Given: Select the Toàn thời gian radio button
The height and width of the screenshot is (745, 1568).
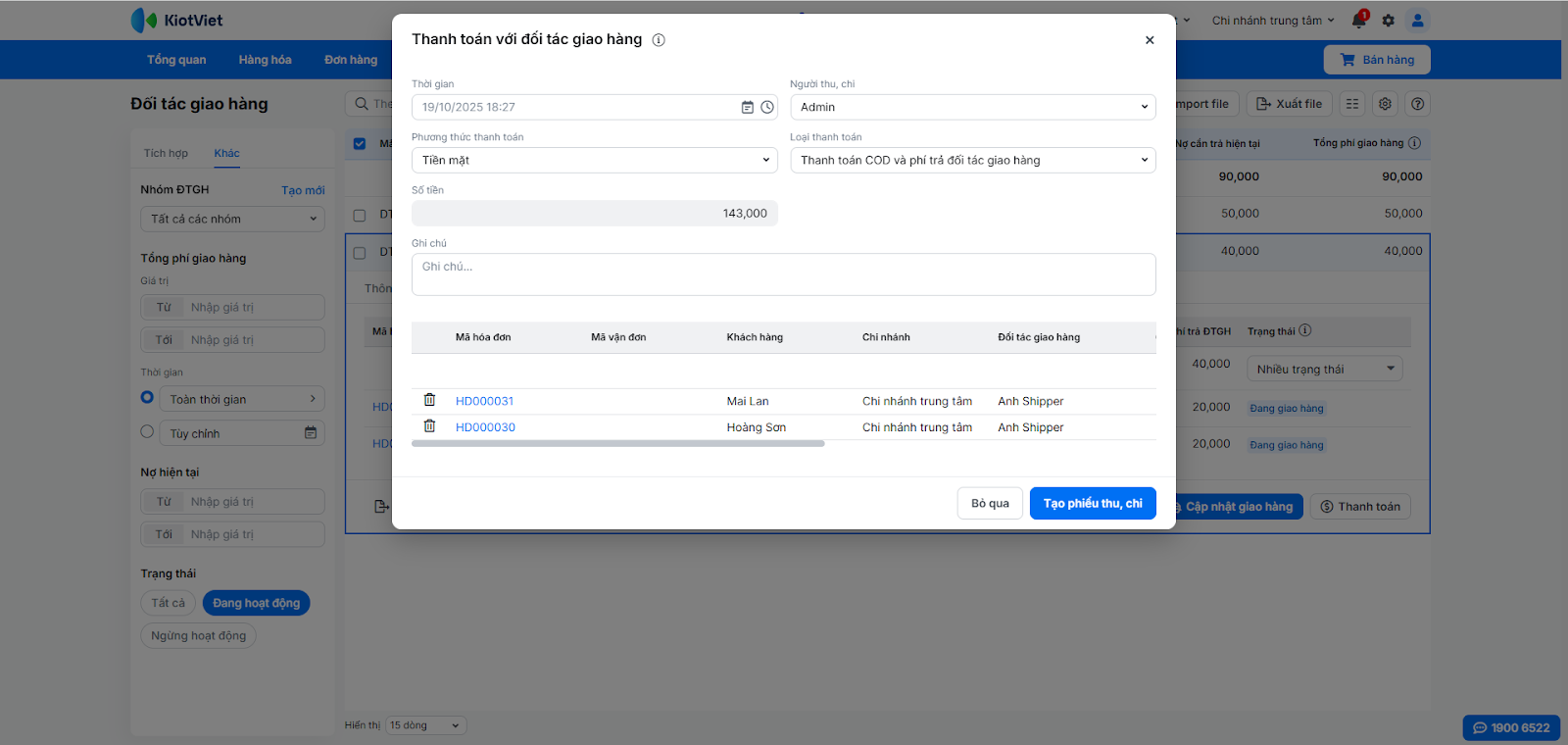Looking at the screenshot, I should pyautogui.click(x=147, y=398).
